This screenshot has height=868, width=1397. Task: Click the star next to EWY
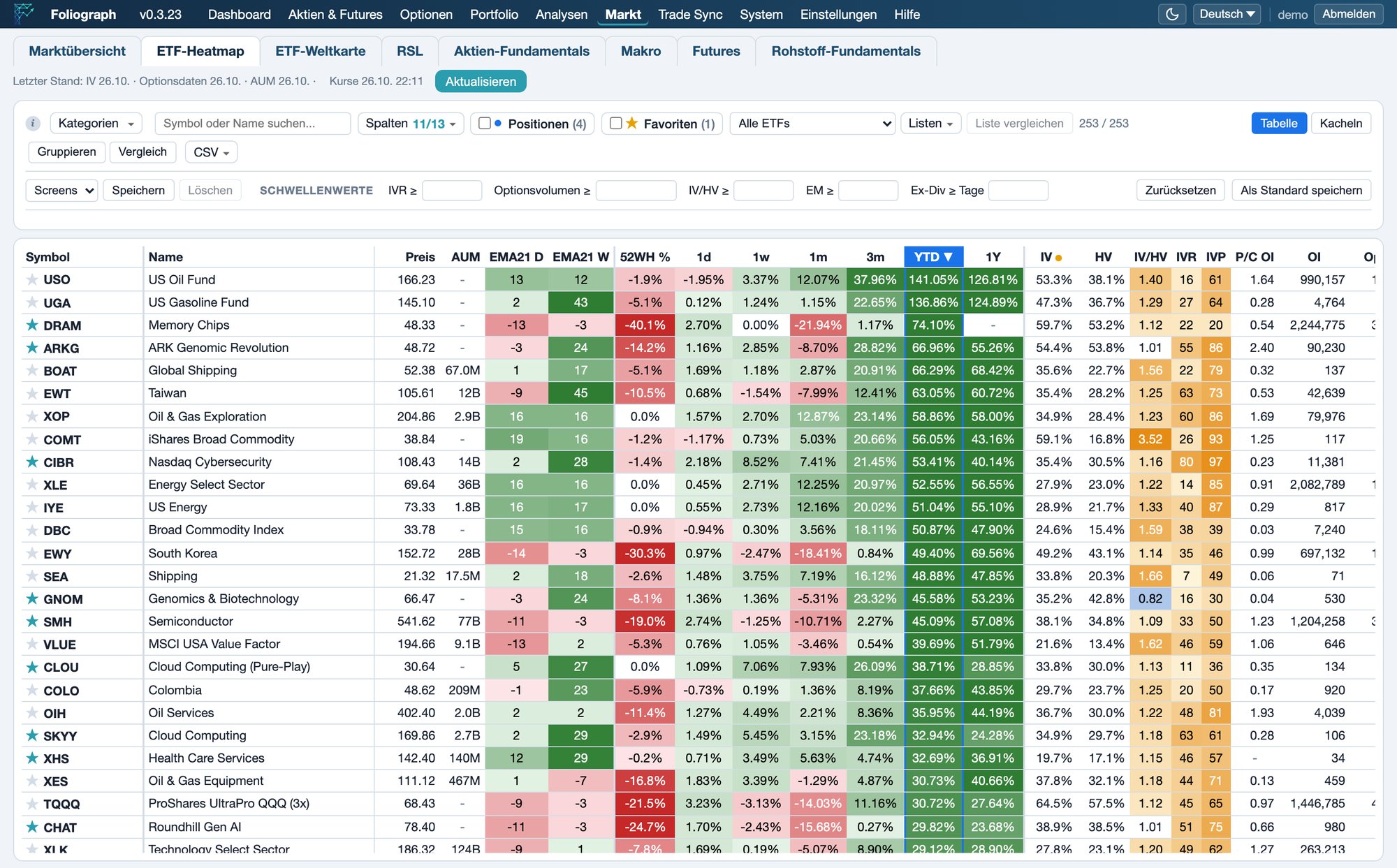[32, 553]
